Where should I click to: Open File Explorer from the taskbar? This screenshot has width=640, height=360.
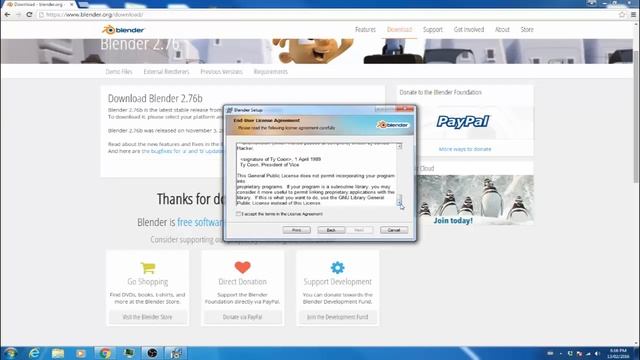point(58,353)
